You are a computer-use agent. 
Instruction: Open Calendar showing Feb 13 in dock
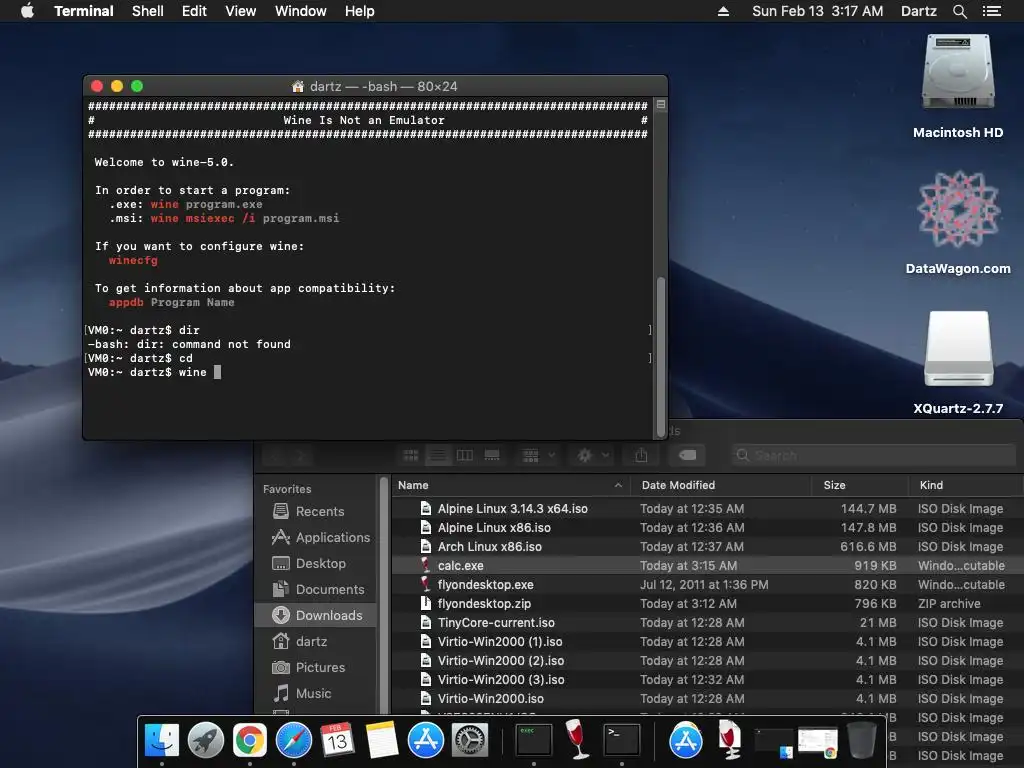[338, 741]
